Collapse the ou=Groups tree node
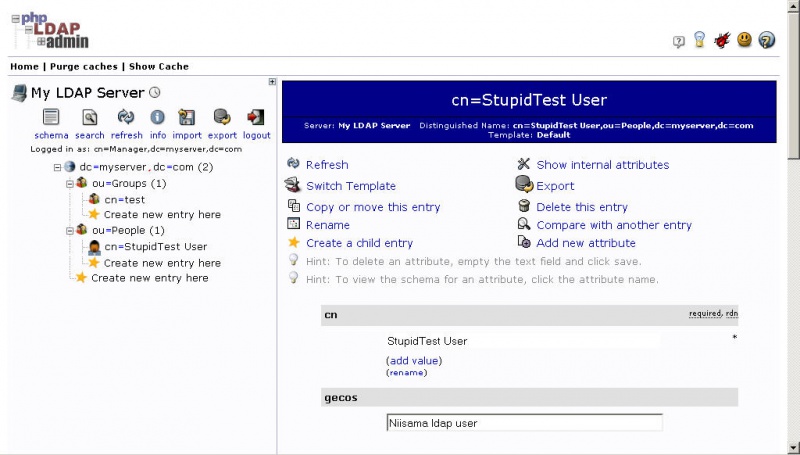The image size is (800, 455). click(x=70, y=184)
